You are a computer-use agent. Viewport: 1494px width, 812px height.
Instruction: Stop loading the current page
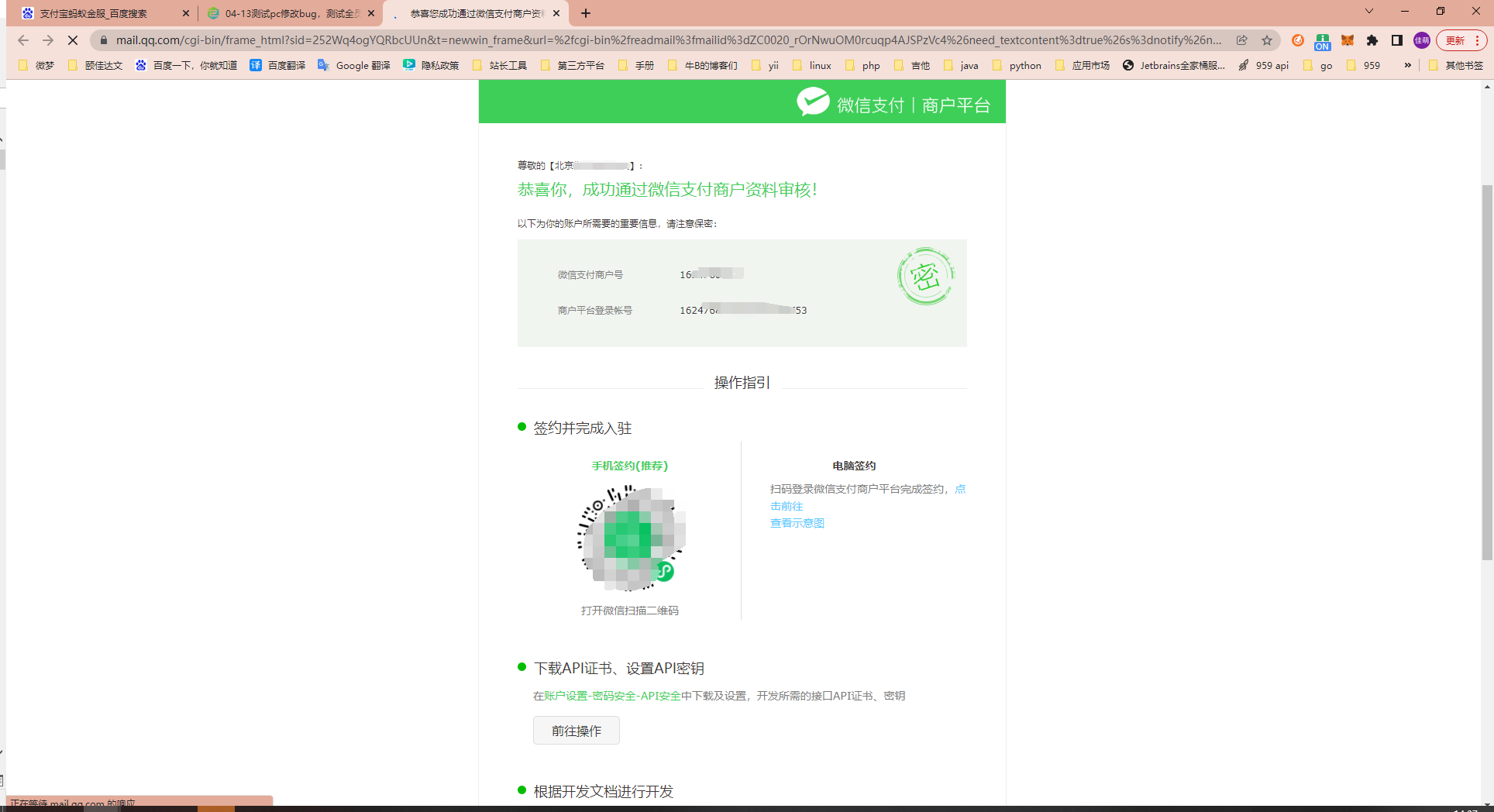tap(73, 40)
